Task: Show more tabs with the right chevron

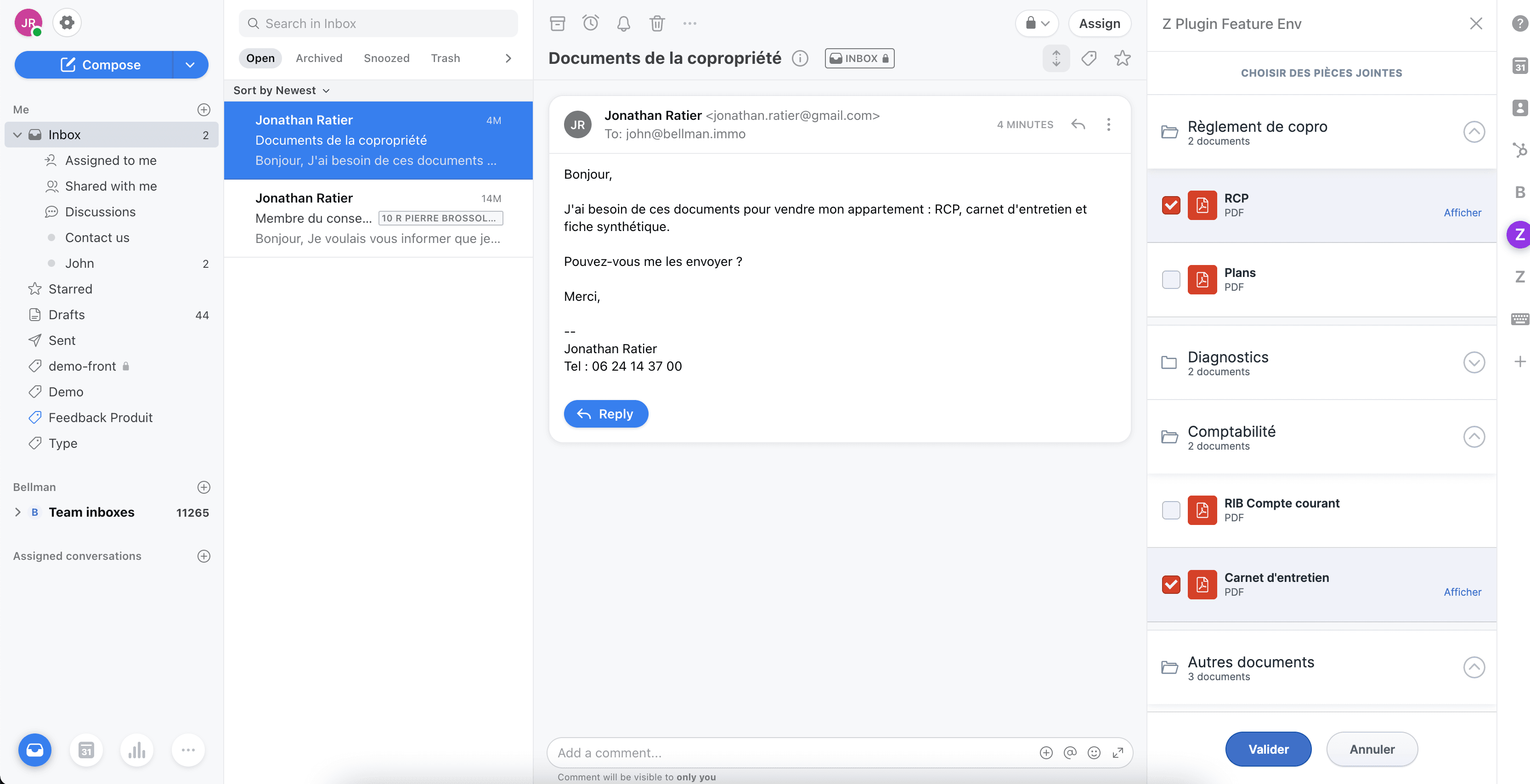Action: 508,58
